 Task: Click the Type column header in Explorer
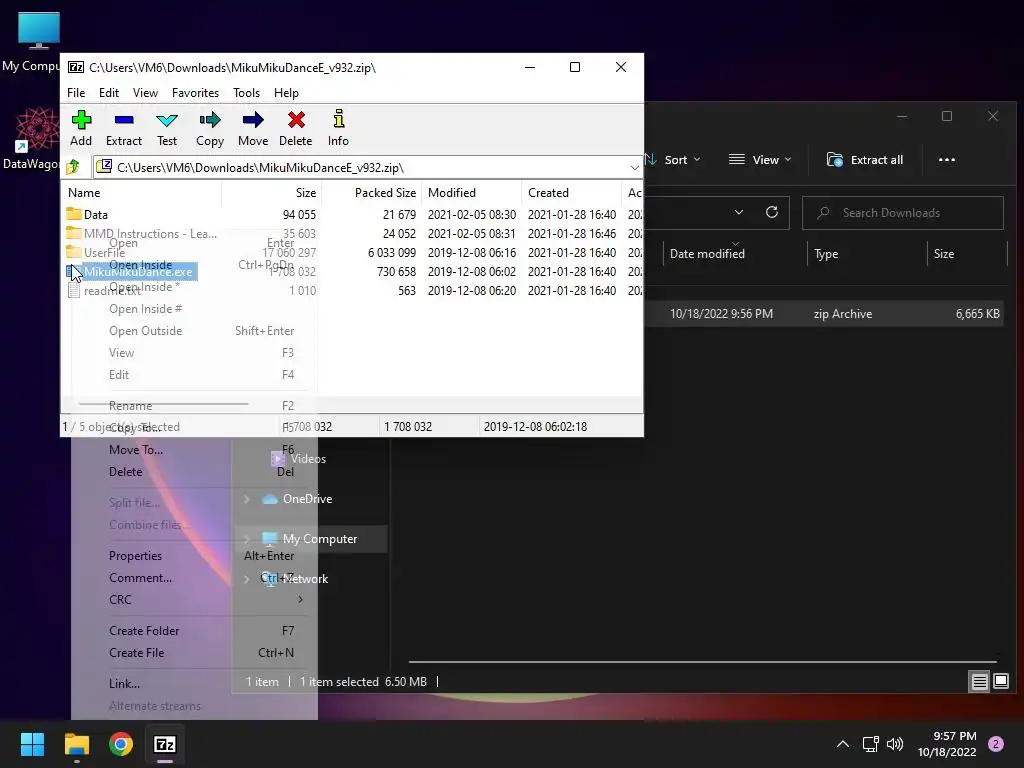point(867,253)
